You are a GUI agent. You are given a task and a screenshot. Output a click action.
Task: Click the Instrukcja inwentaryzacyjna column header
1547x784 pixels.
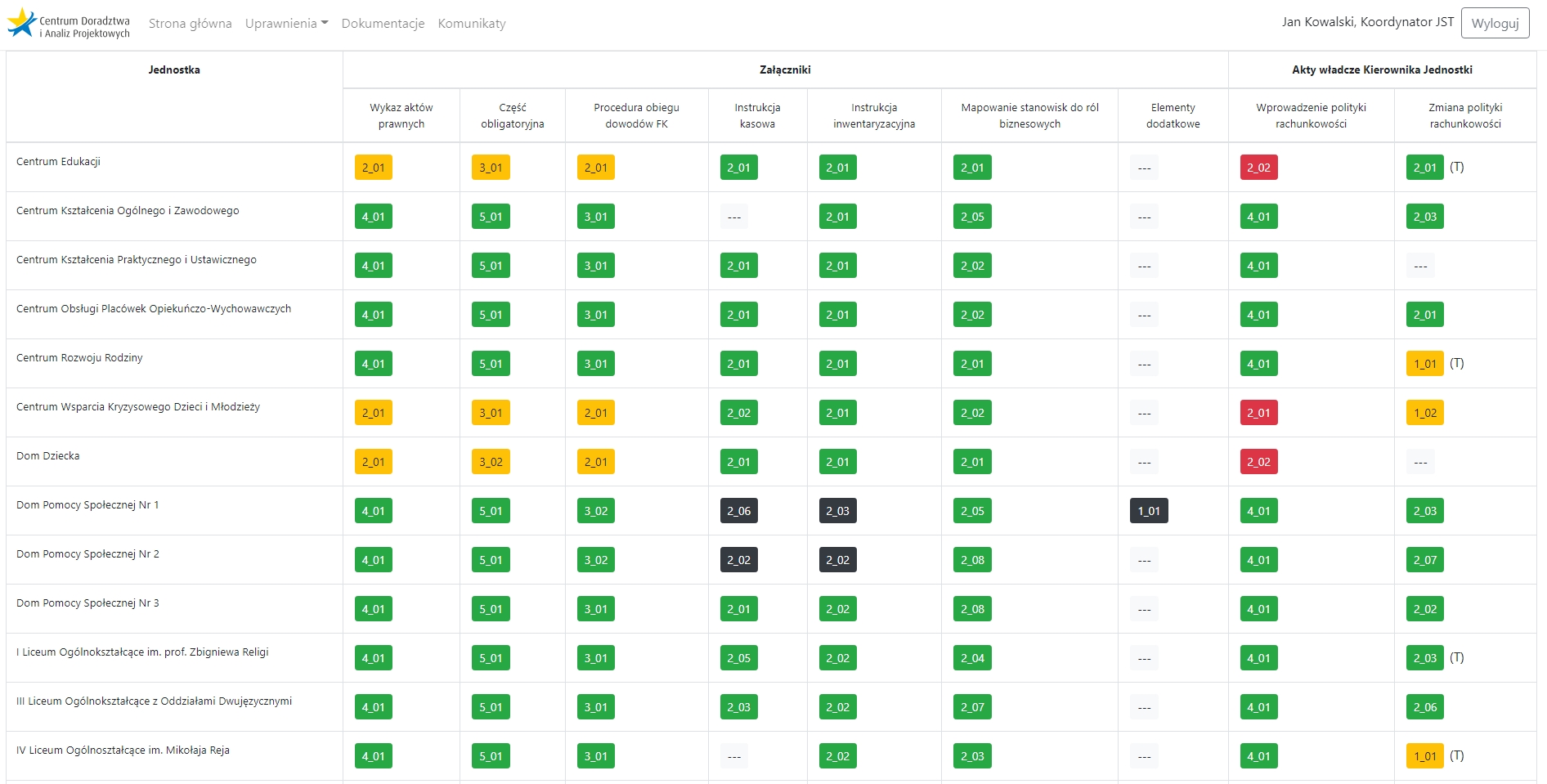pos(874,115)
